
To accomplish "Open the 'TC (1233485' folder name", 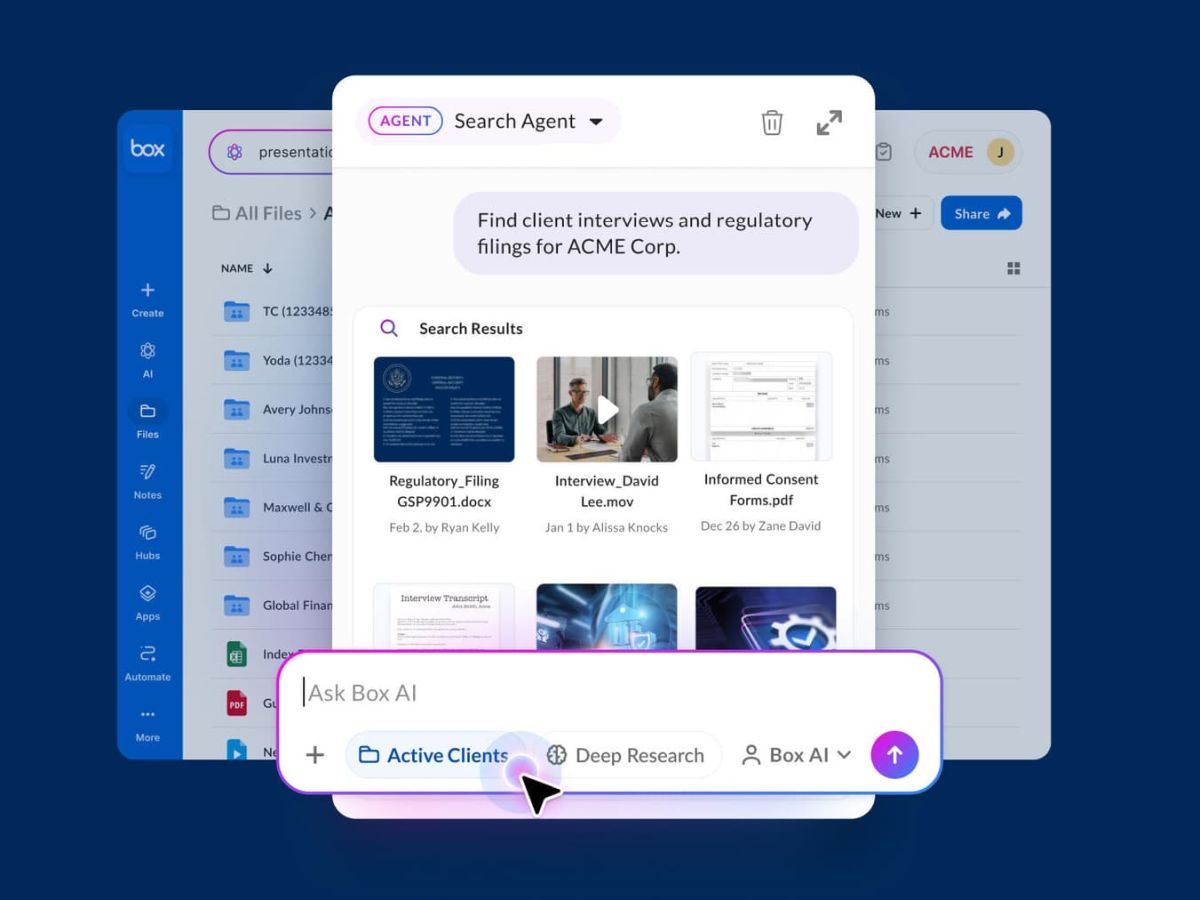I will coord(298,311).
